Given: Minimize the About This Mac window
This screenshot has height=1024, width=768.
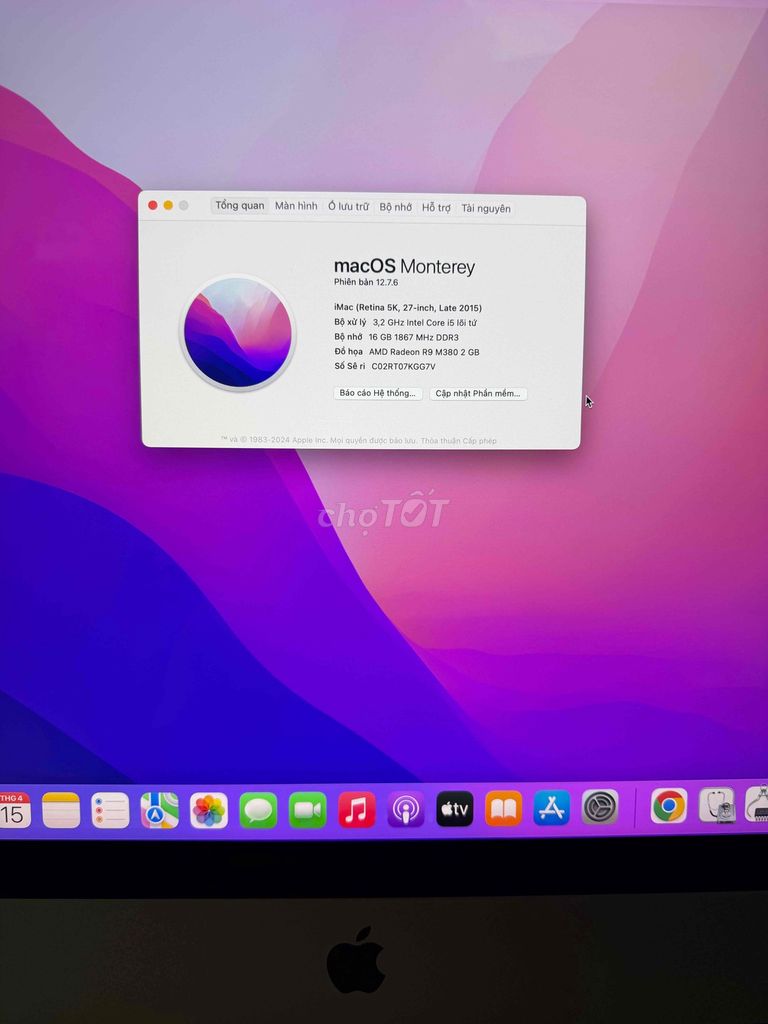Looking at the screenshot, I should (x=168, y=205).
